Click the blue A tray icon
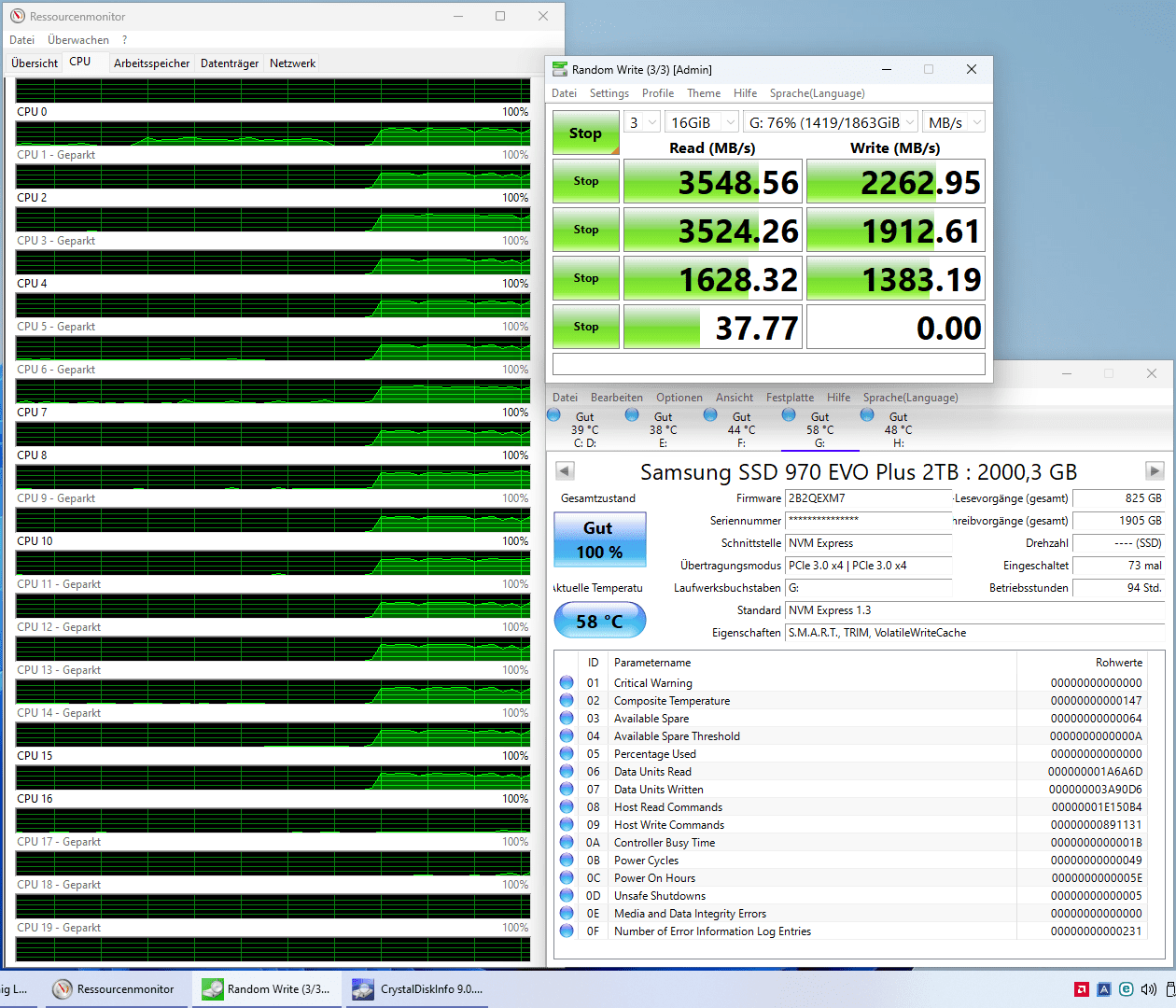Screen dimensions: 1176x1008 coord(1103,989)
